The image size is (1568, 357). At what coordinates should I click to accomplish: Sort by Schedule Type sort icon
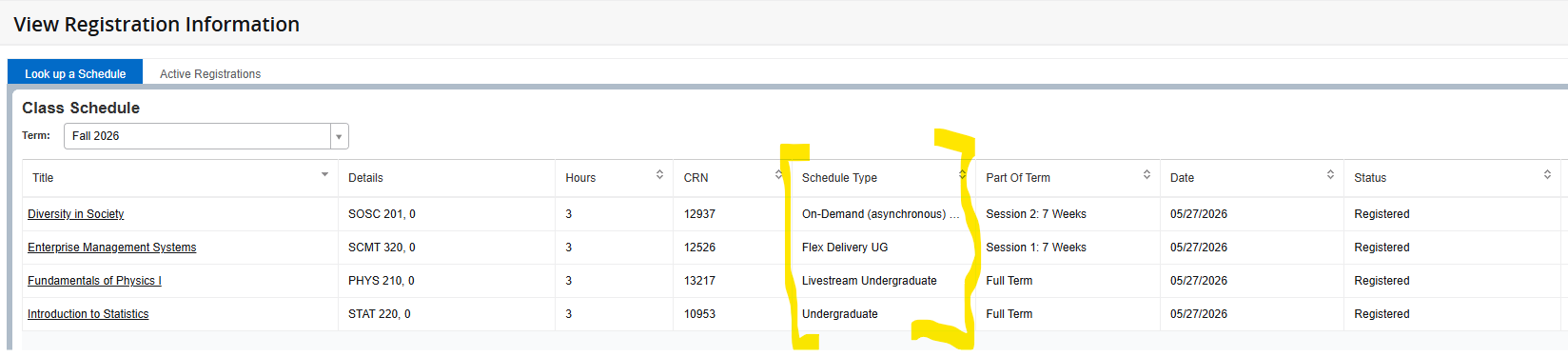click(x=962, y=175)
